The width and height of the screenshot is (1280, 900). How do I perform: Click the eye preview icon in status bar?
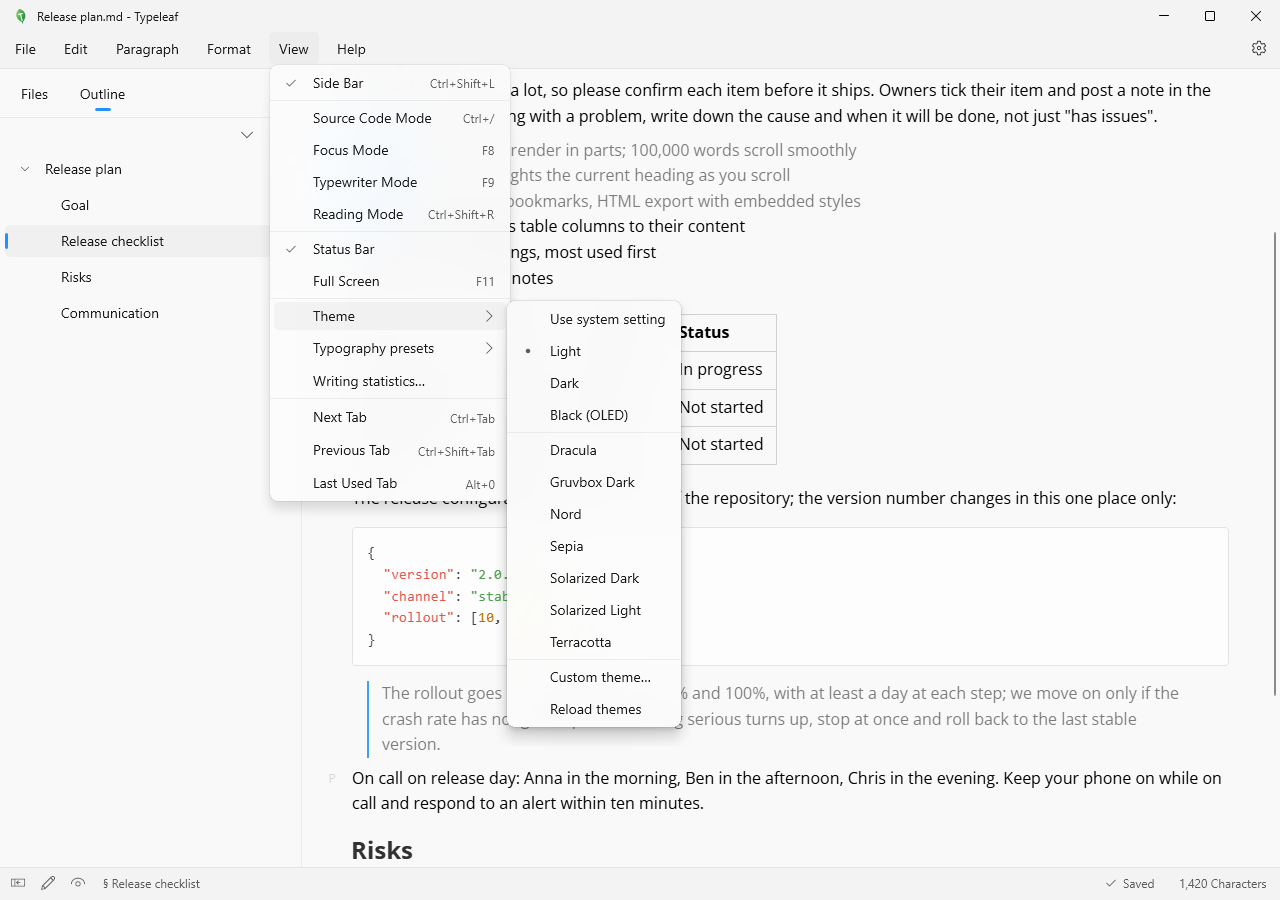pos(78,883)
